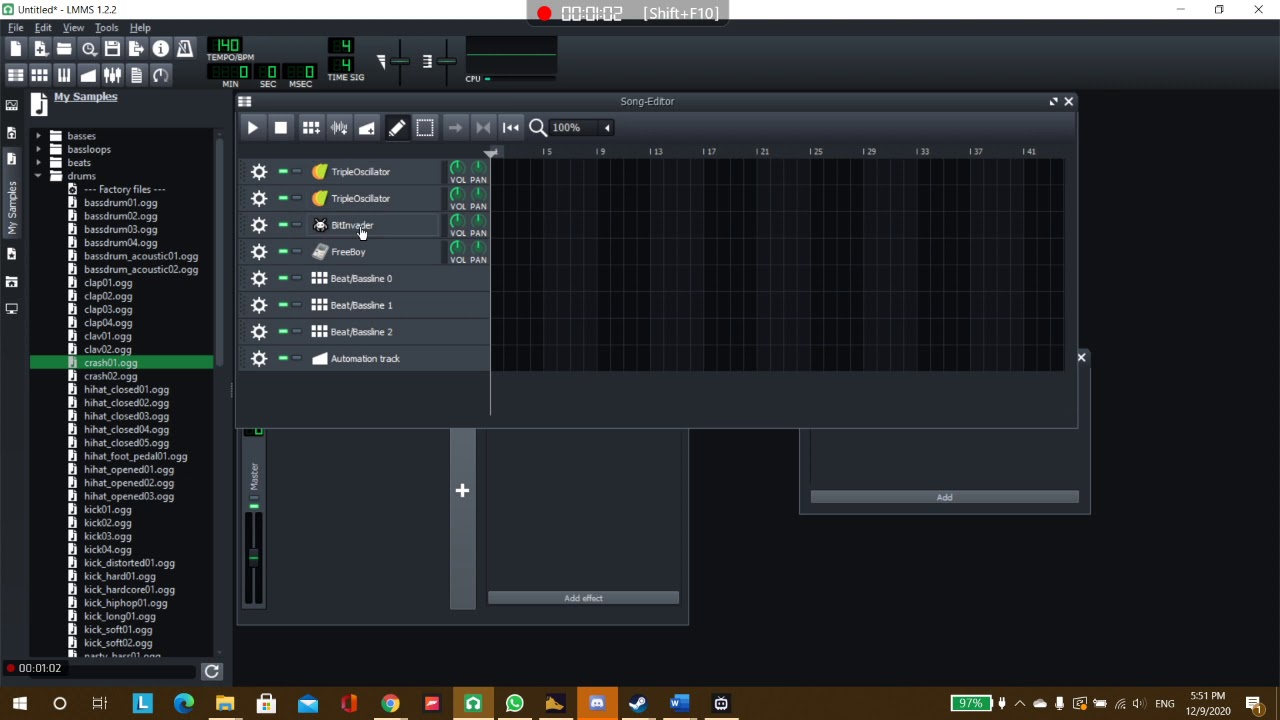Click the Add button in controller rack
The height and width of the screenshot is (720, 1280).
click(944, 497)
